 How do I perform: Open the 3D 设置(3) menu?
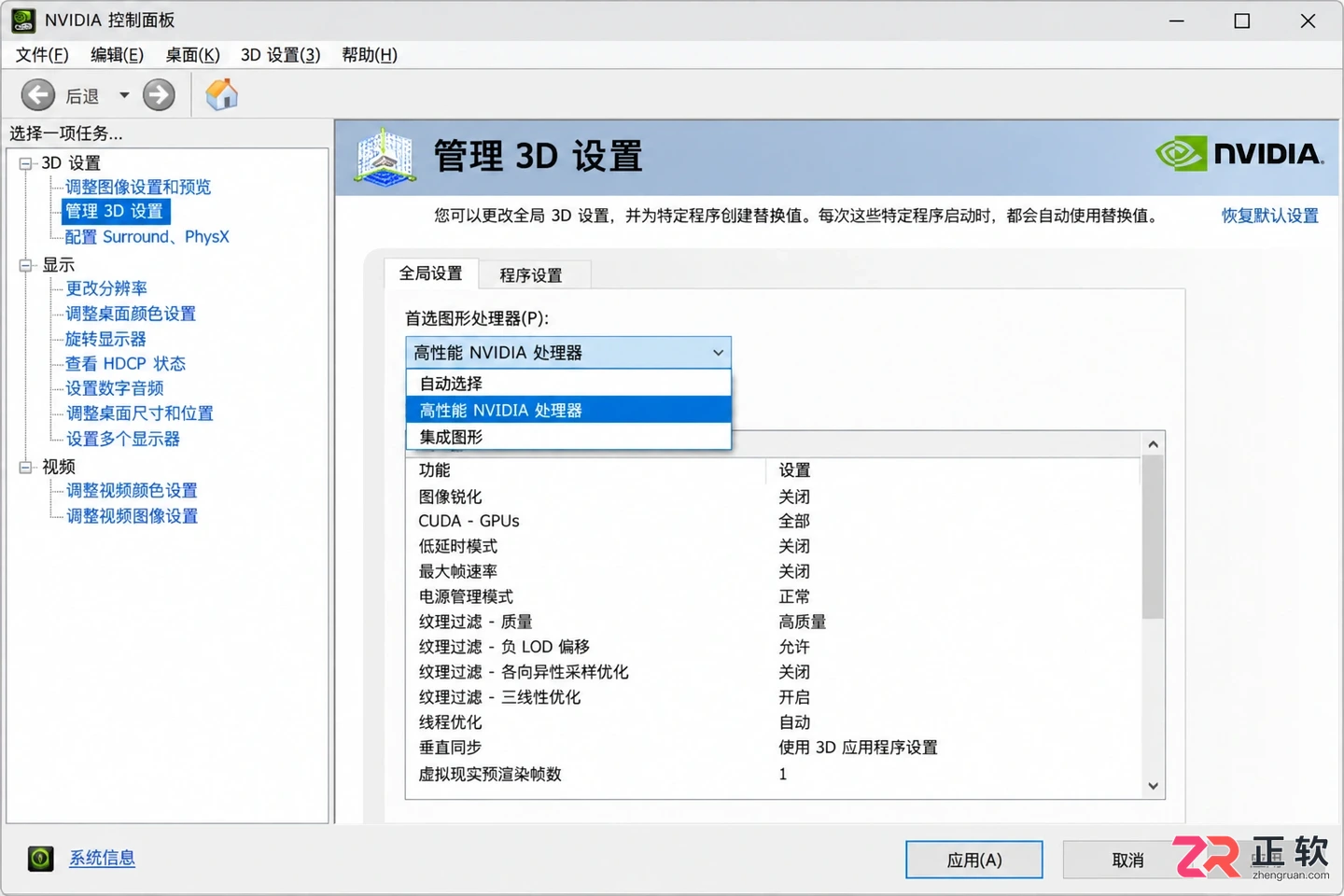pos(280,55)
